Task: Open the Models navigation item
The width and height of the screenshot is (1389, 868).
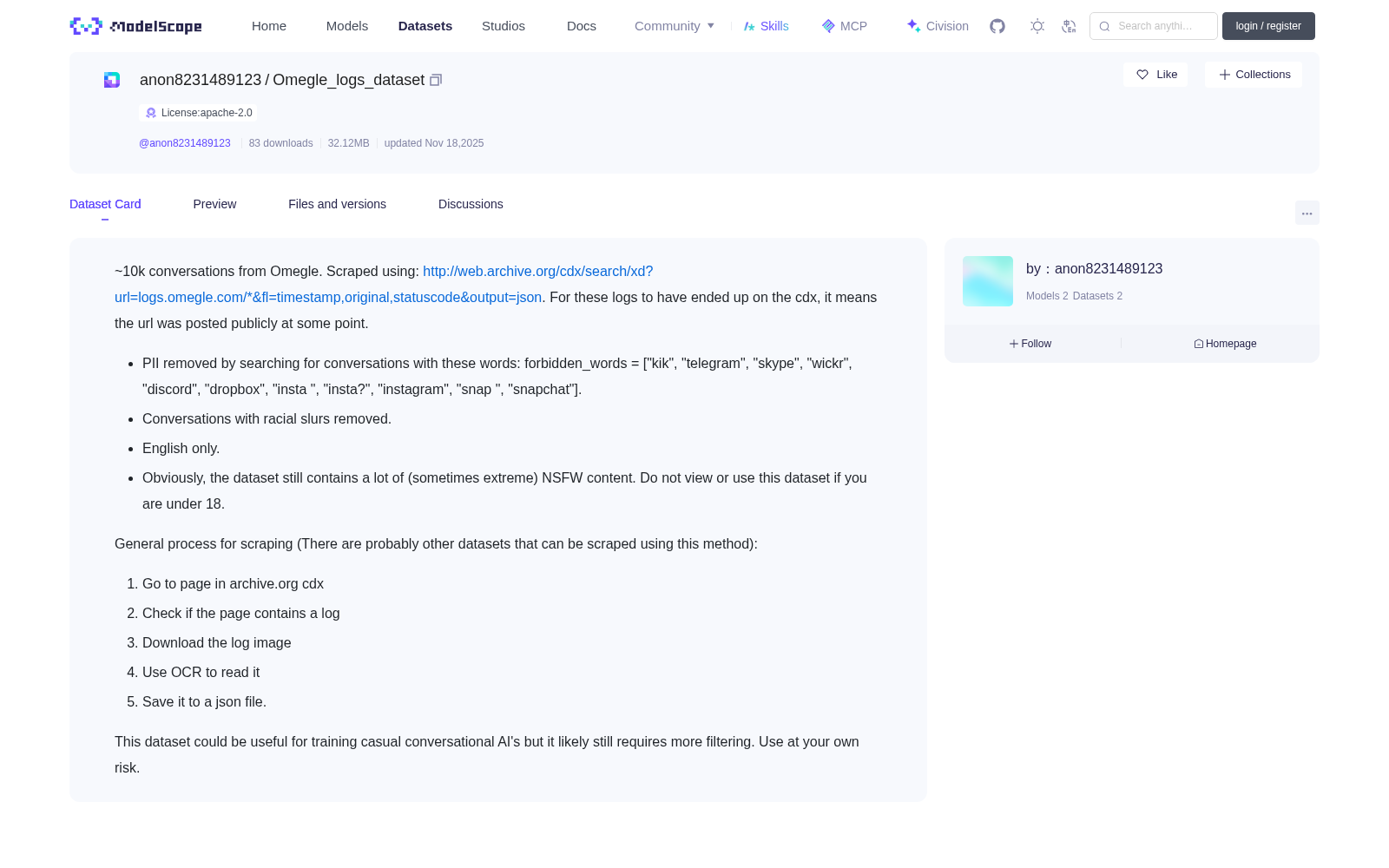Action: coord(347,26)
